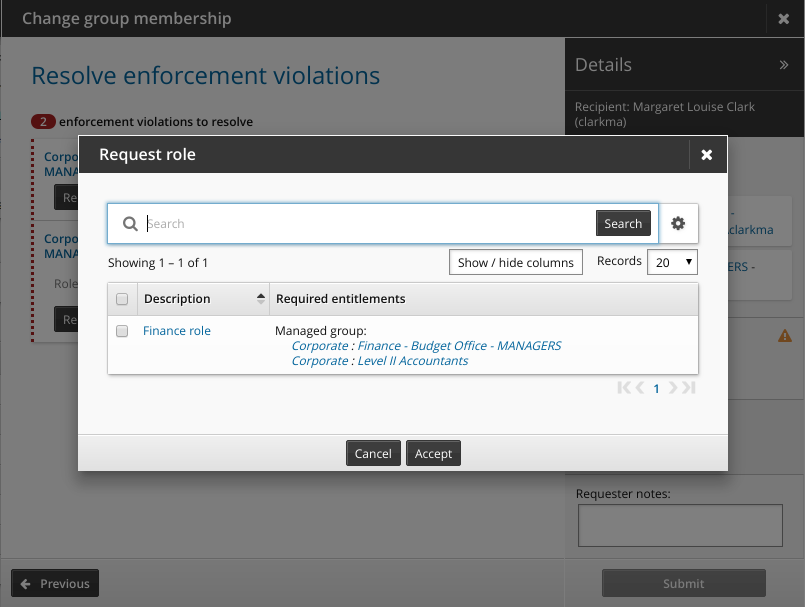Jump to first page using pagination icon

coord(624,388)
